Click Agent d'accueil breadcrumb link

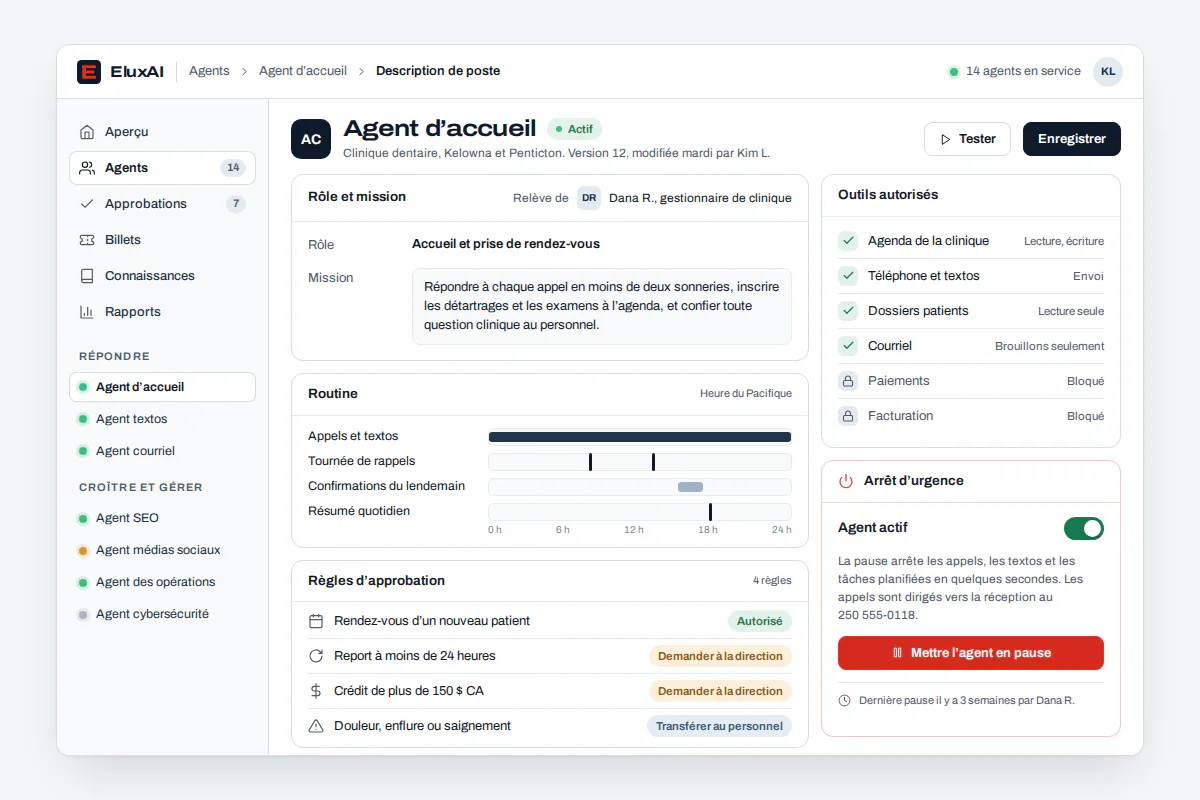click(303, 71)
